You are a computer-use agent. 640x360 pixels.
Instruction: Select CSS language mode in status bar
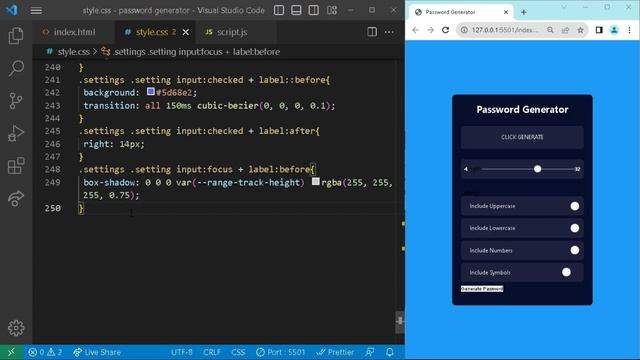[238, 352]
